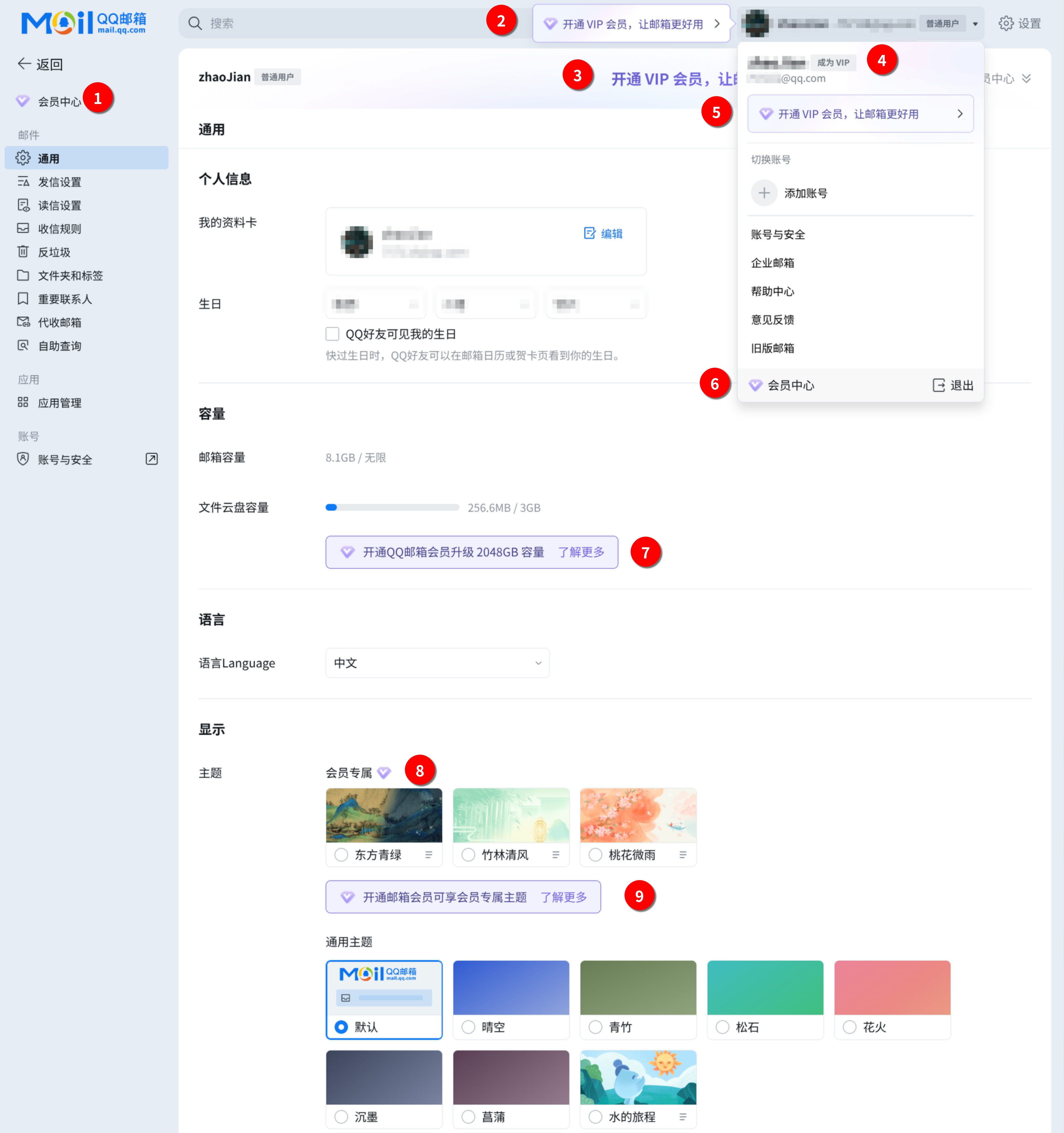Enable QQ好友可见我的生日 checkbox

(332, 334)
